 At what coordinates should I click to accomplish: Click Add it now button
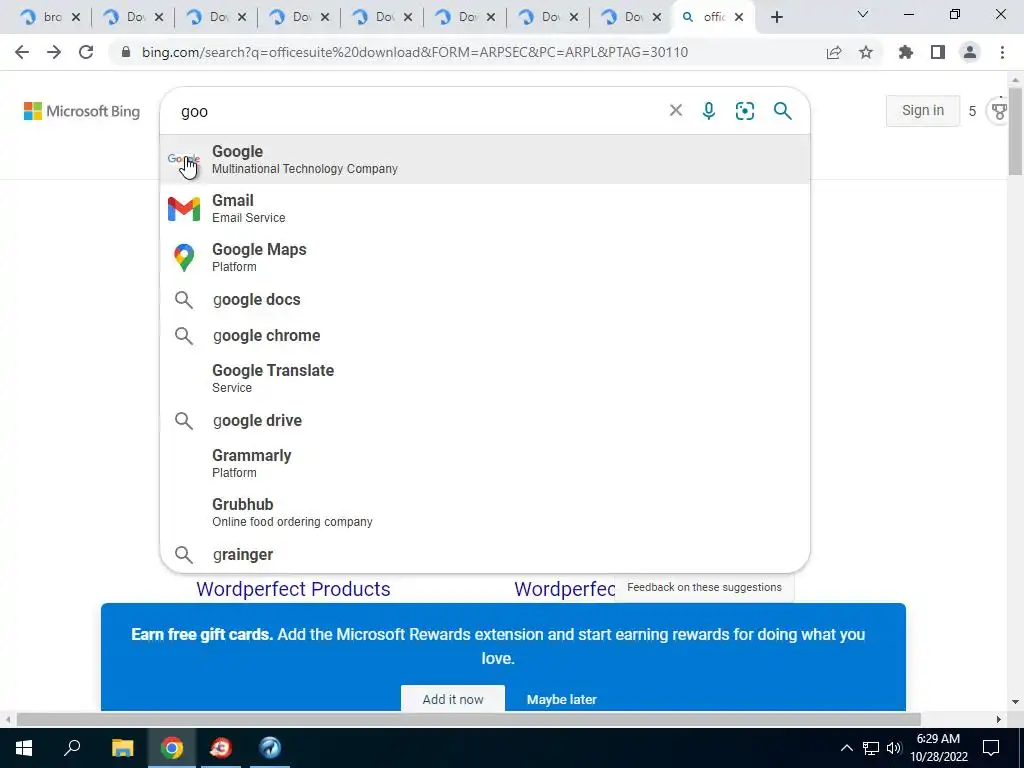point(453,699)
